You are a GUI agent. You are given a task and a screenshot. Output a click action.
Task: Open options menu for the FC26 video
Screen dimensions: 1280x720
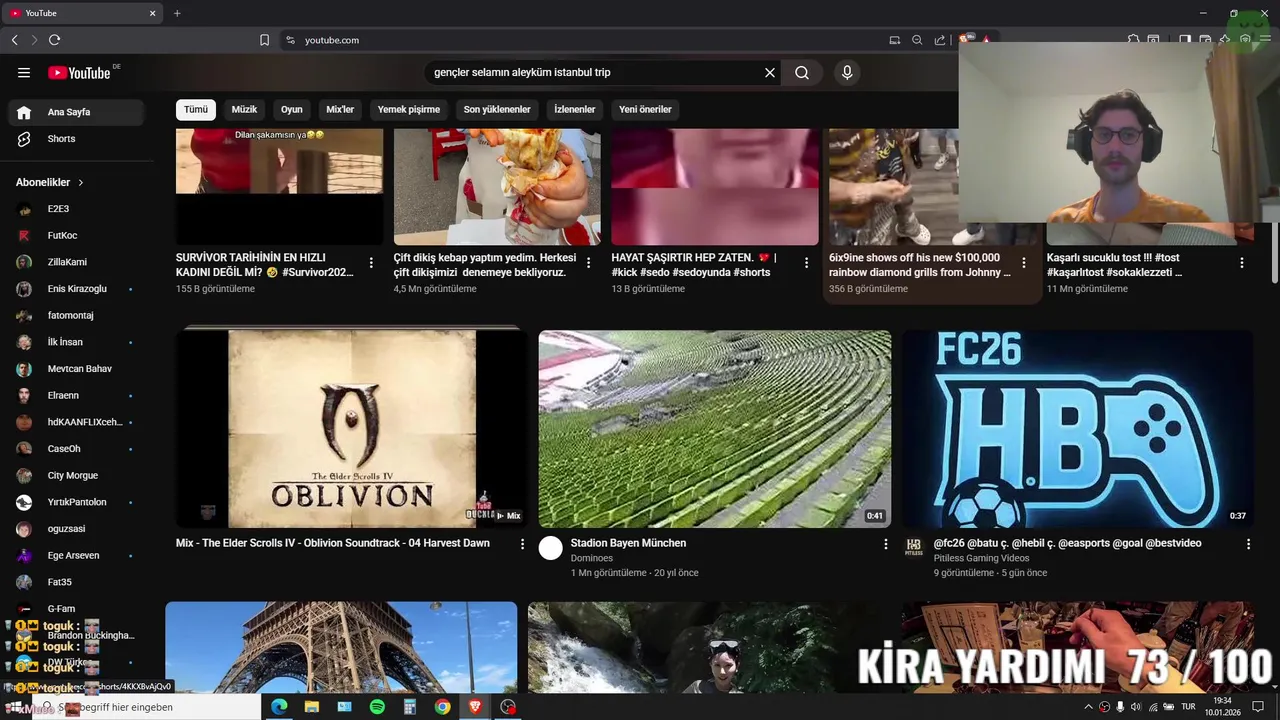click(x=1248, y=544)
